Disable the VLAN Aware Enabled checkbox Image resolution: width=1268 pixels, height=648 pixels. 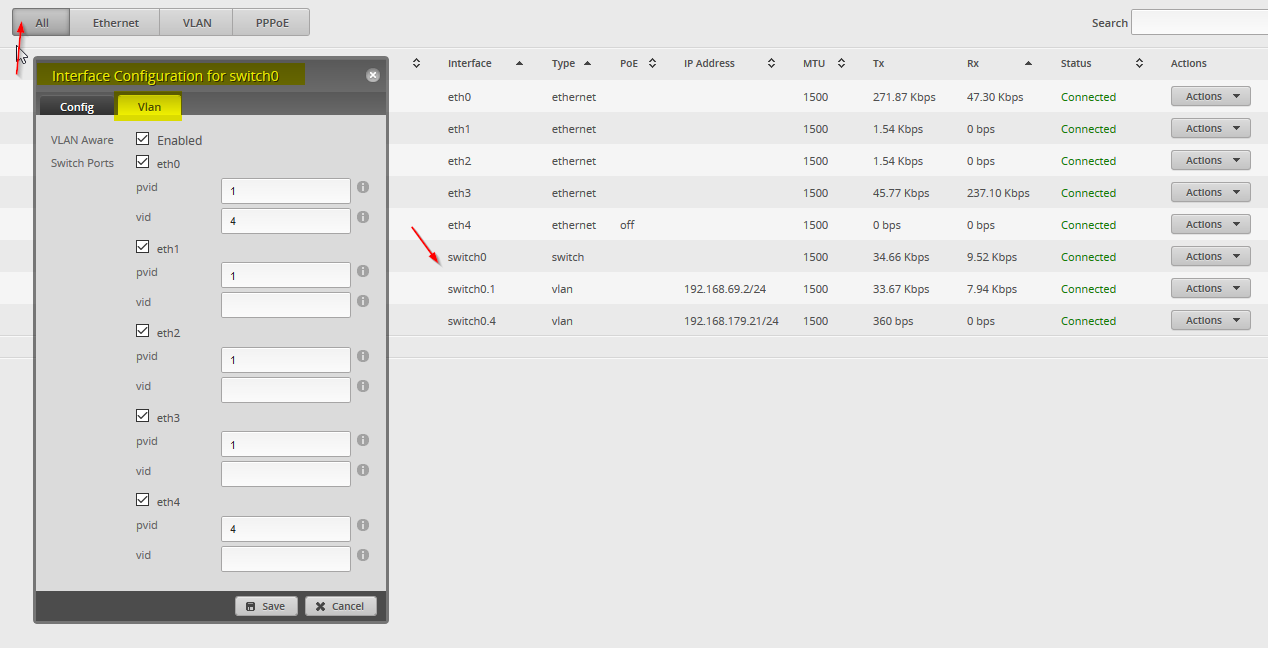pyautogui.click(x=143, y=140)
